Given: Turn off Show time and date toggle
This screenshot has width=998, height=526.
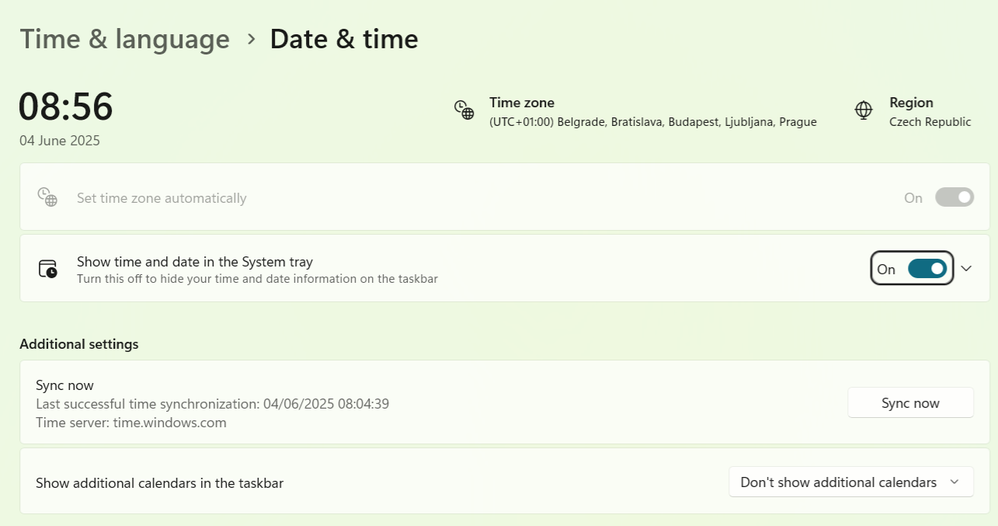Looking at the screenshot, I should 926,268.
